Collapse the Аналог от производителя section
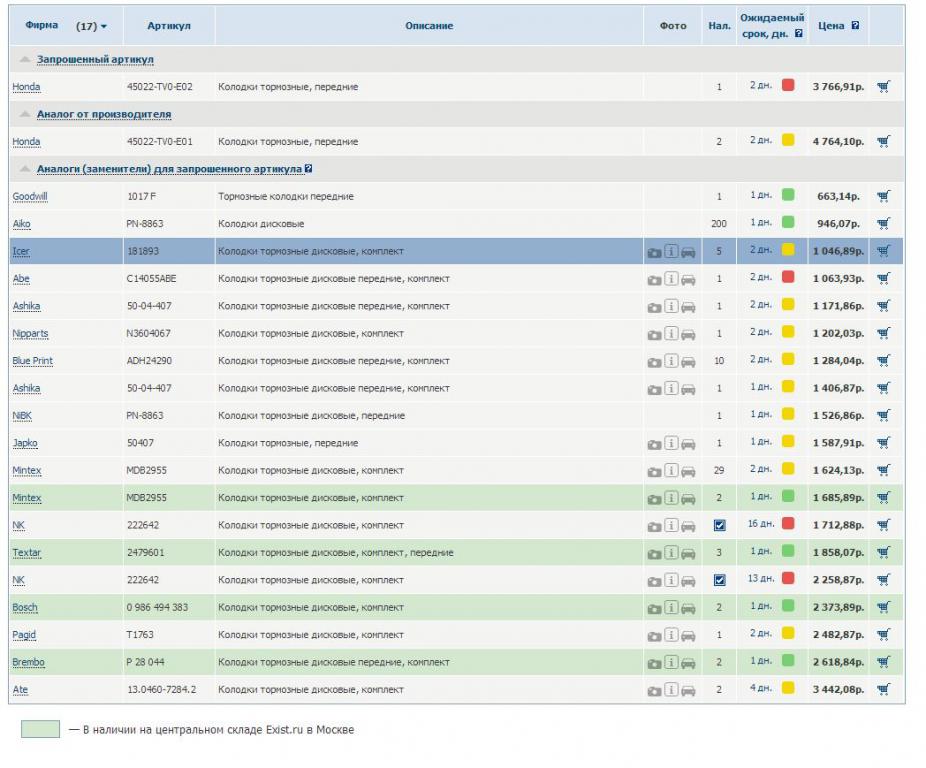Viewport: 926px width, 768px height. coord(25,115)
